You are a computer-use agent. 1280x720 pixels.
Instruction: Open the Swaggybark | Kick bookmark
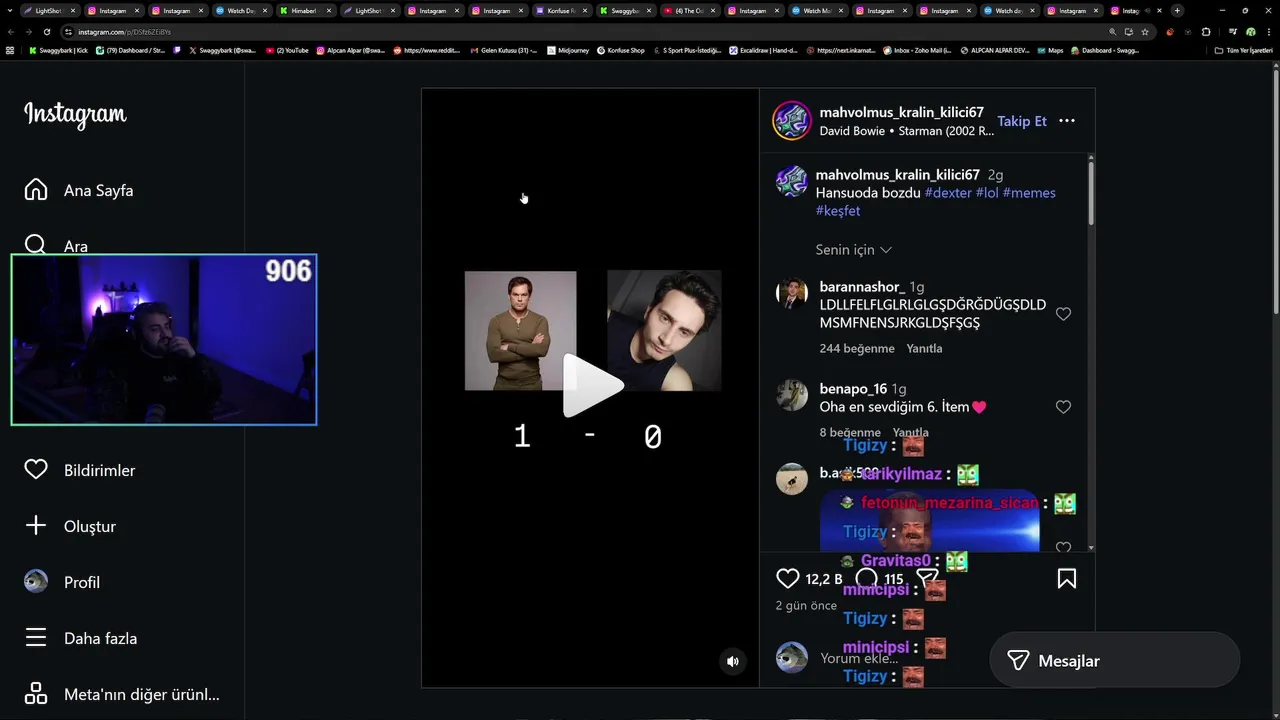click(58, 50)
